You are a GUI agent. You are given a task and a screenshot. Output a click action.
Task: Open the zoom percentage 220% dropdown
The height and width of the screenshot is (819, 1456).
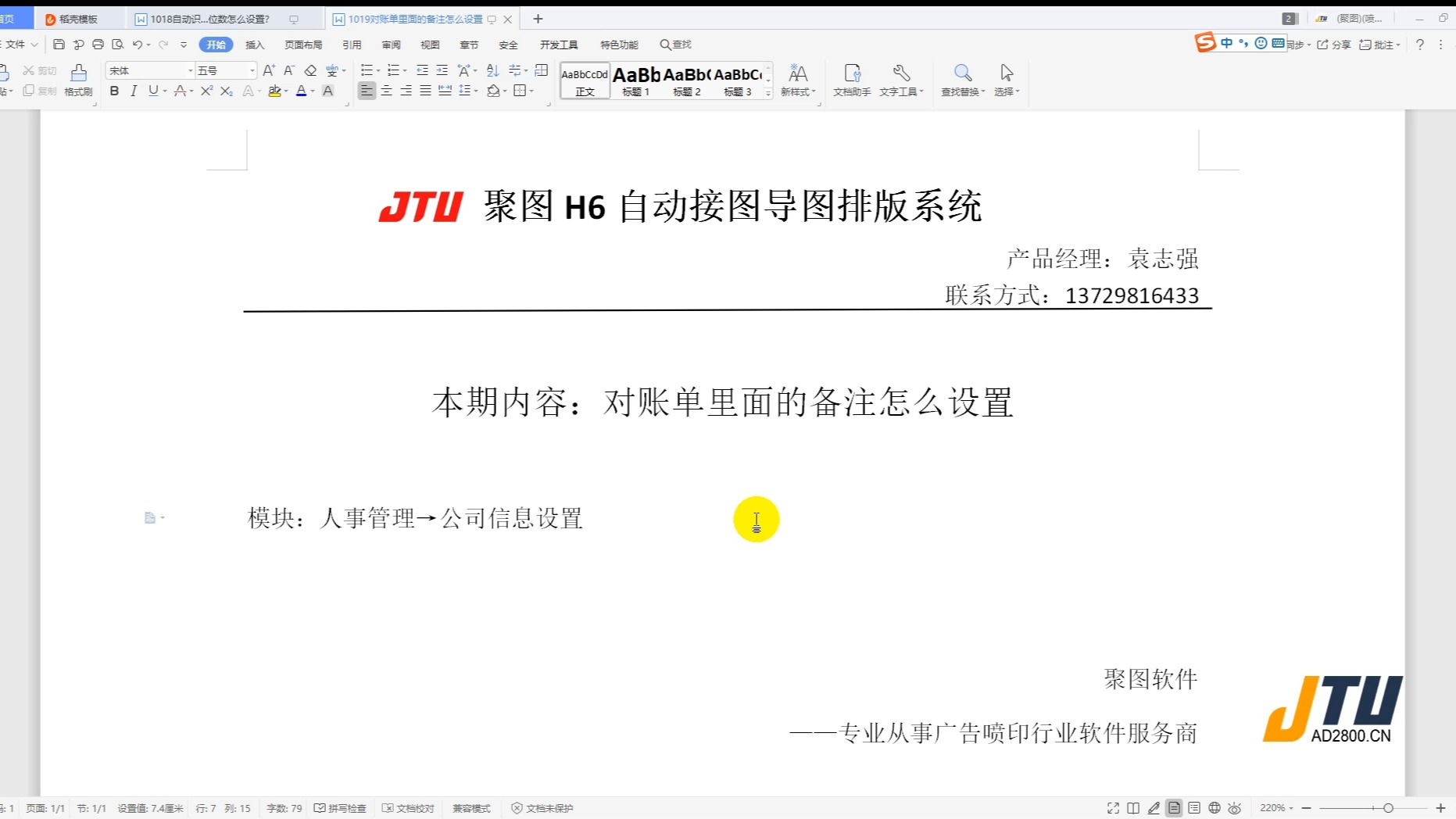(x=1276, y=808)
